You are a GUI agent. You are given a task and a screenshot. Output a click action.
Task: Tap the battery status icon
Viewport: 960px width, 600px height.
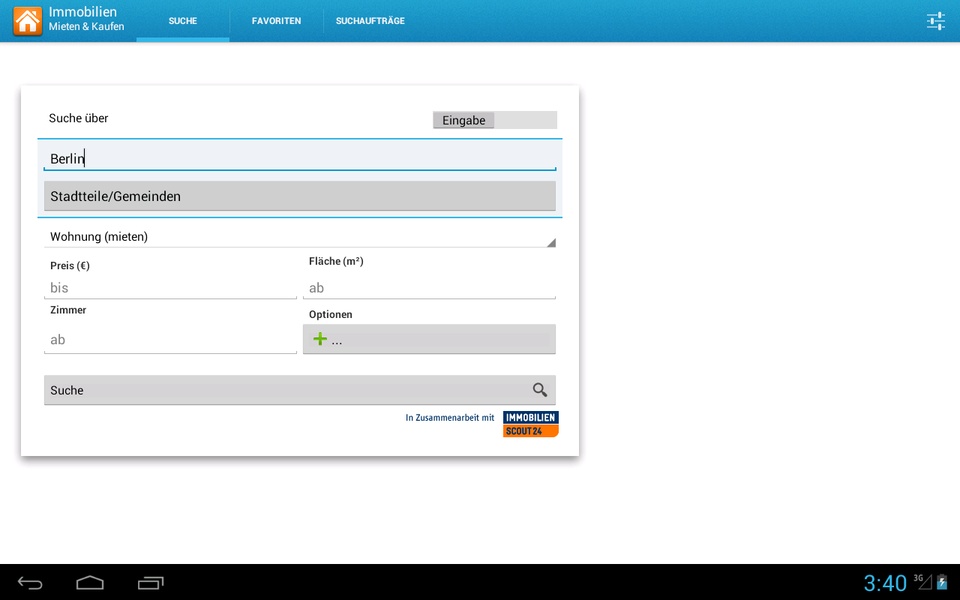coord(942,582)
